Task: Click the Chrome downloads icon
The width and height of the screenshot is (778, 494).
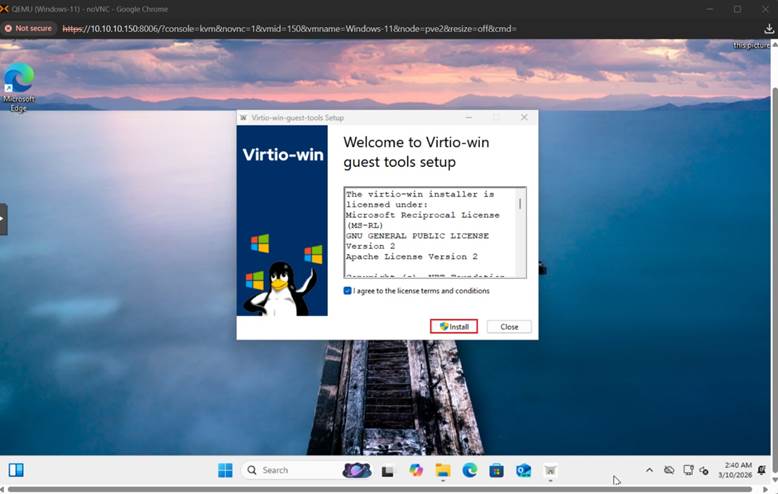Action: coord(768,28)
